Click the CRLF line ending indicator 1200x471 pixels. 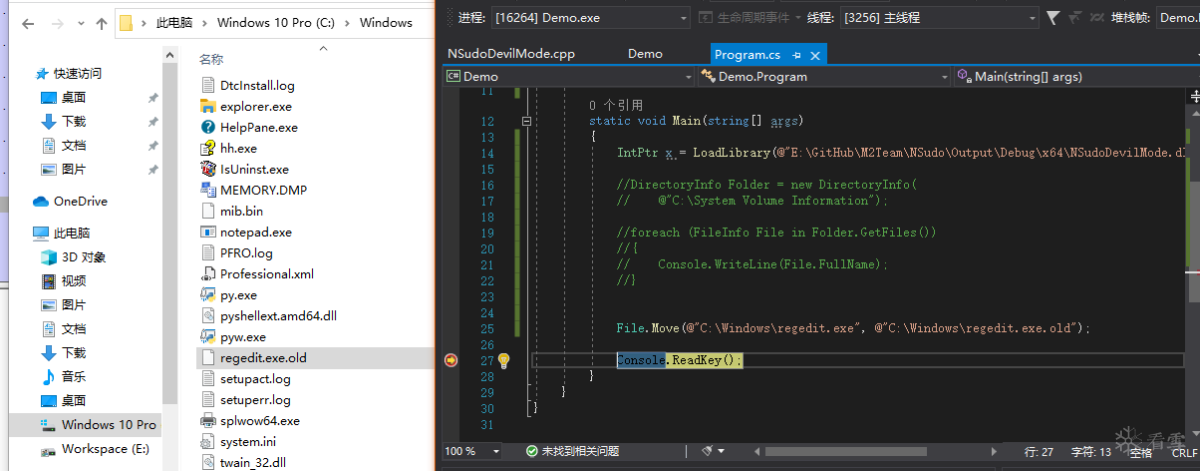(1184, 452)
